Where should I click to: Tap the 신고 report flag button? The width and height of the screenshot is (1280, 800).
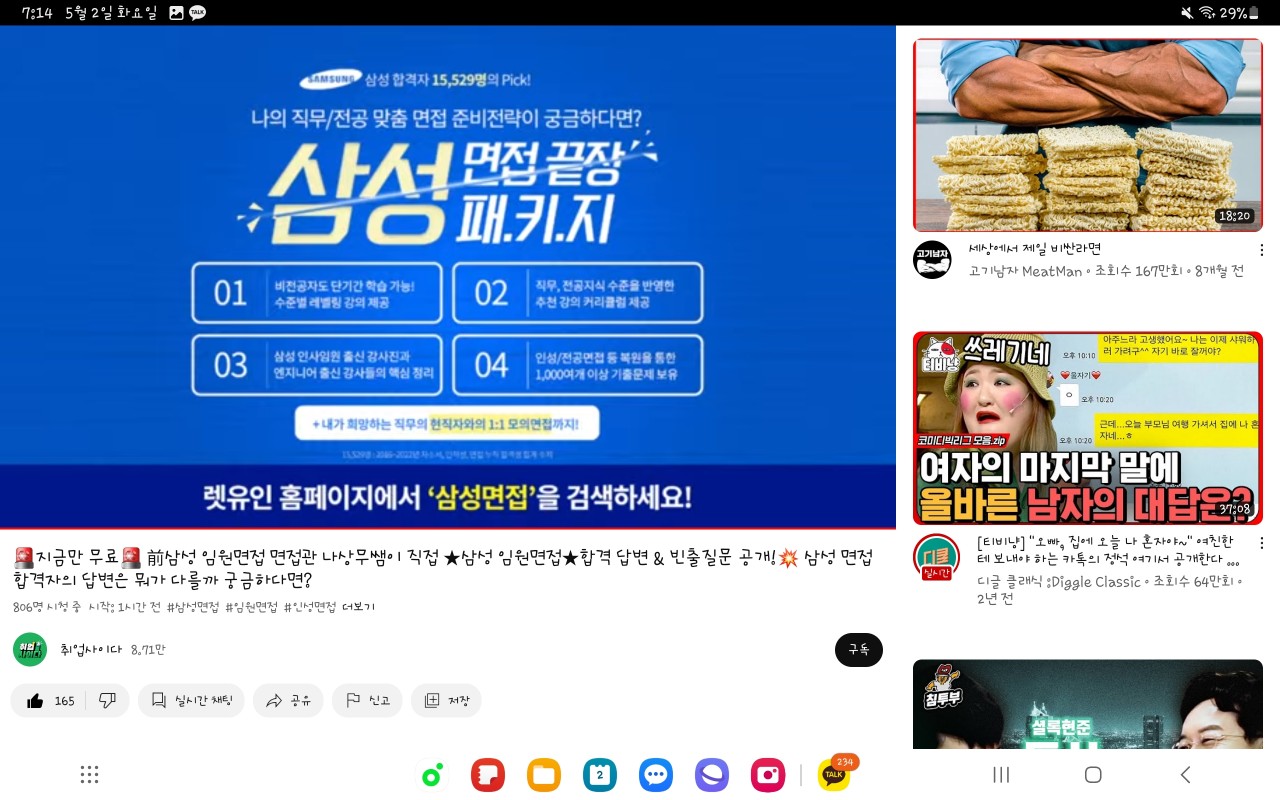click(367, 701)
